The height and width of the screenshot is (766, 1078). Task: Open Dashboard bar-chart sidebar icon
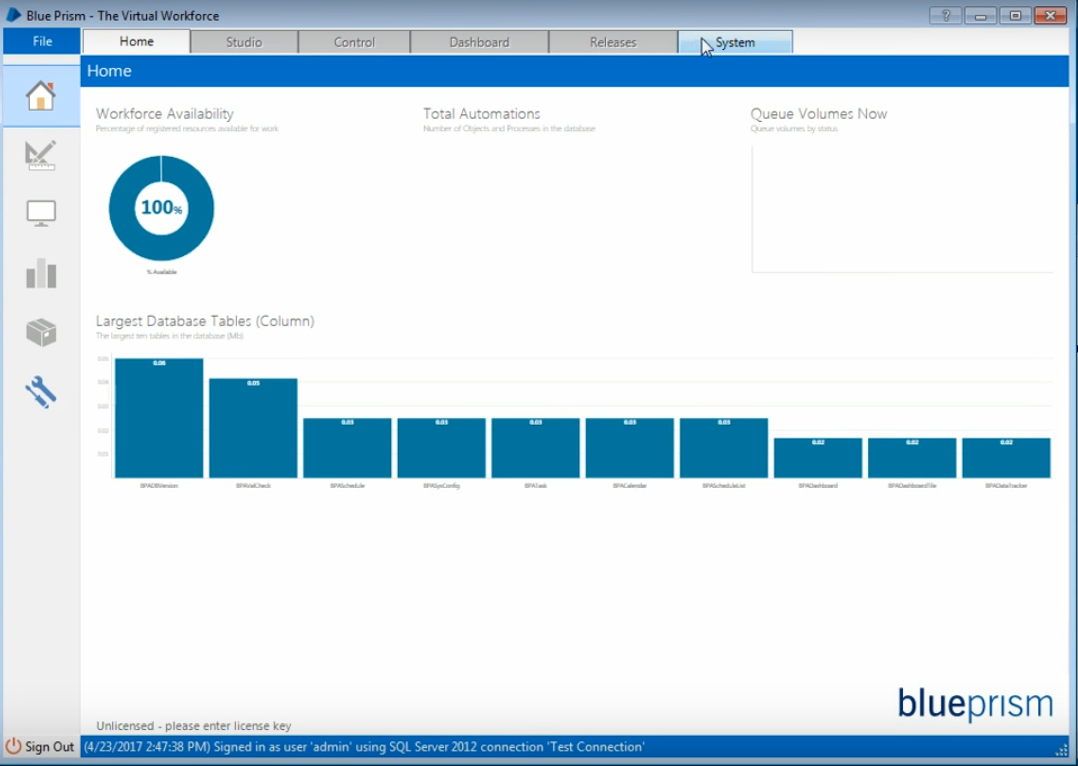[40, 273]
